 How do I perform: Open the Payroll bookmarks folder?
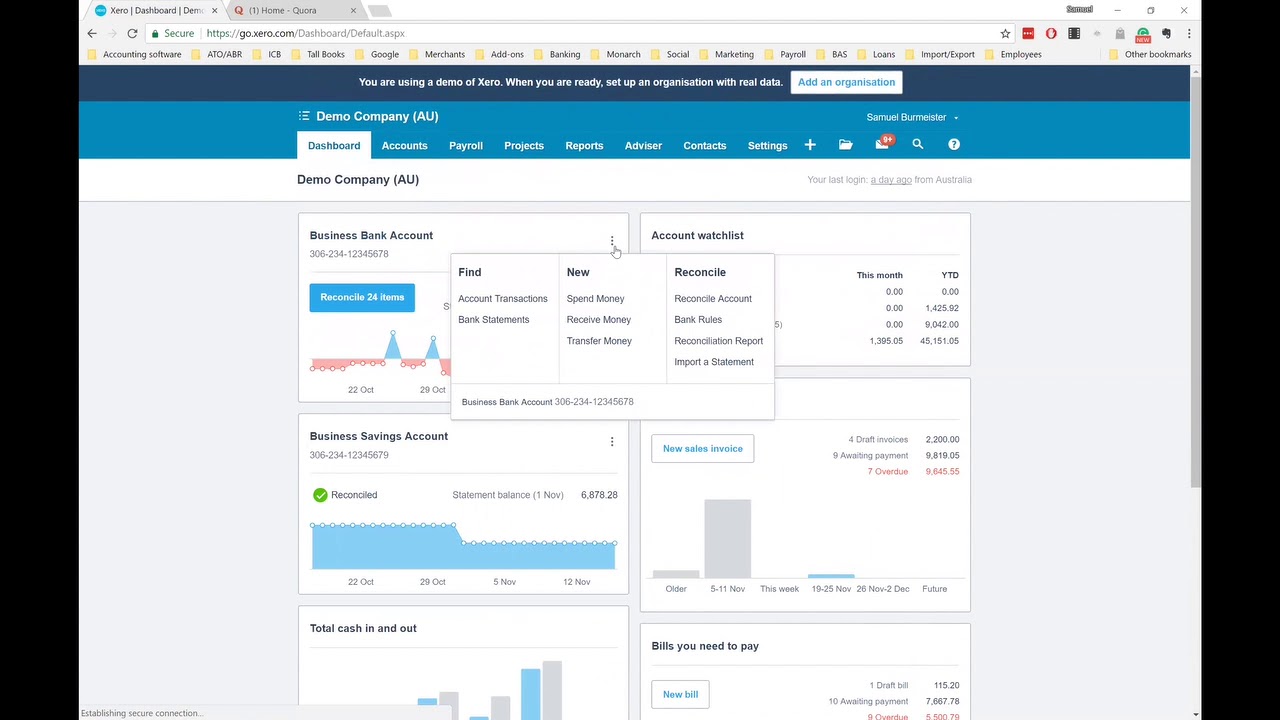785,54
